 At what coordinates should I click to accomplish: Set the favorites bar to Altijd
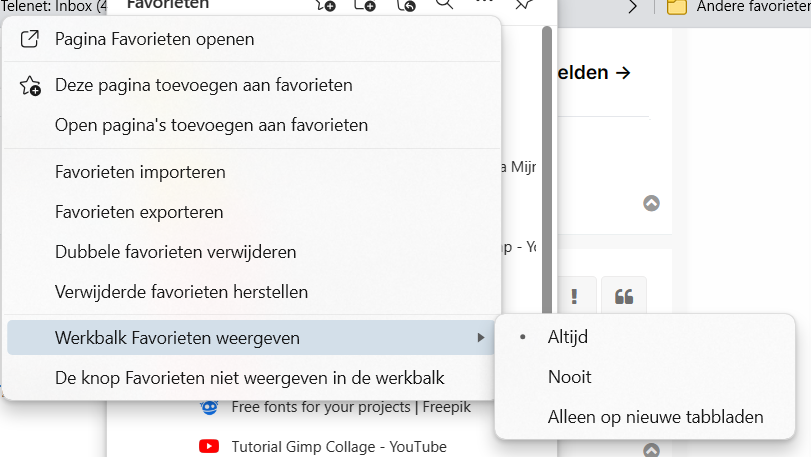click(x=644, y=337)
